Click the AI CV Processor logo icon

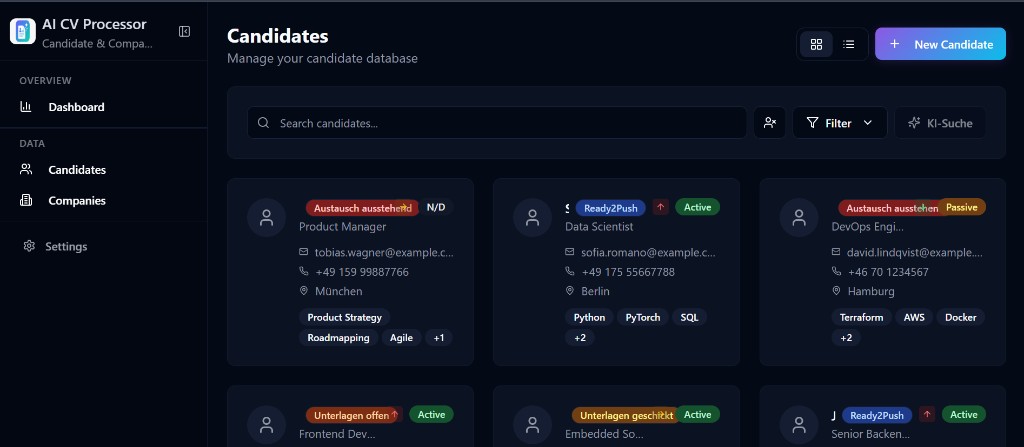[x=23, y=31]
